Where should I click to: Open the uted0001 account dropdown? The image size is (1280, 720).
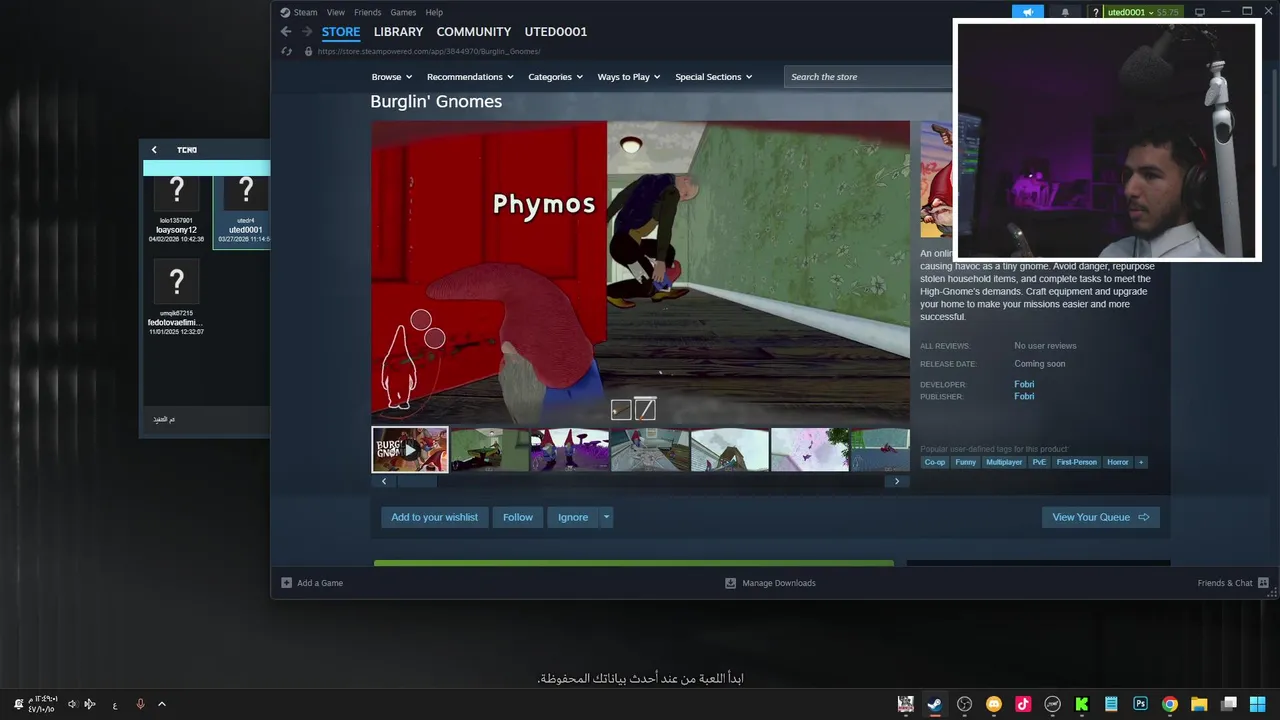[x=1143, y=12]
